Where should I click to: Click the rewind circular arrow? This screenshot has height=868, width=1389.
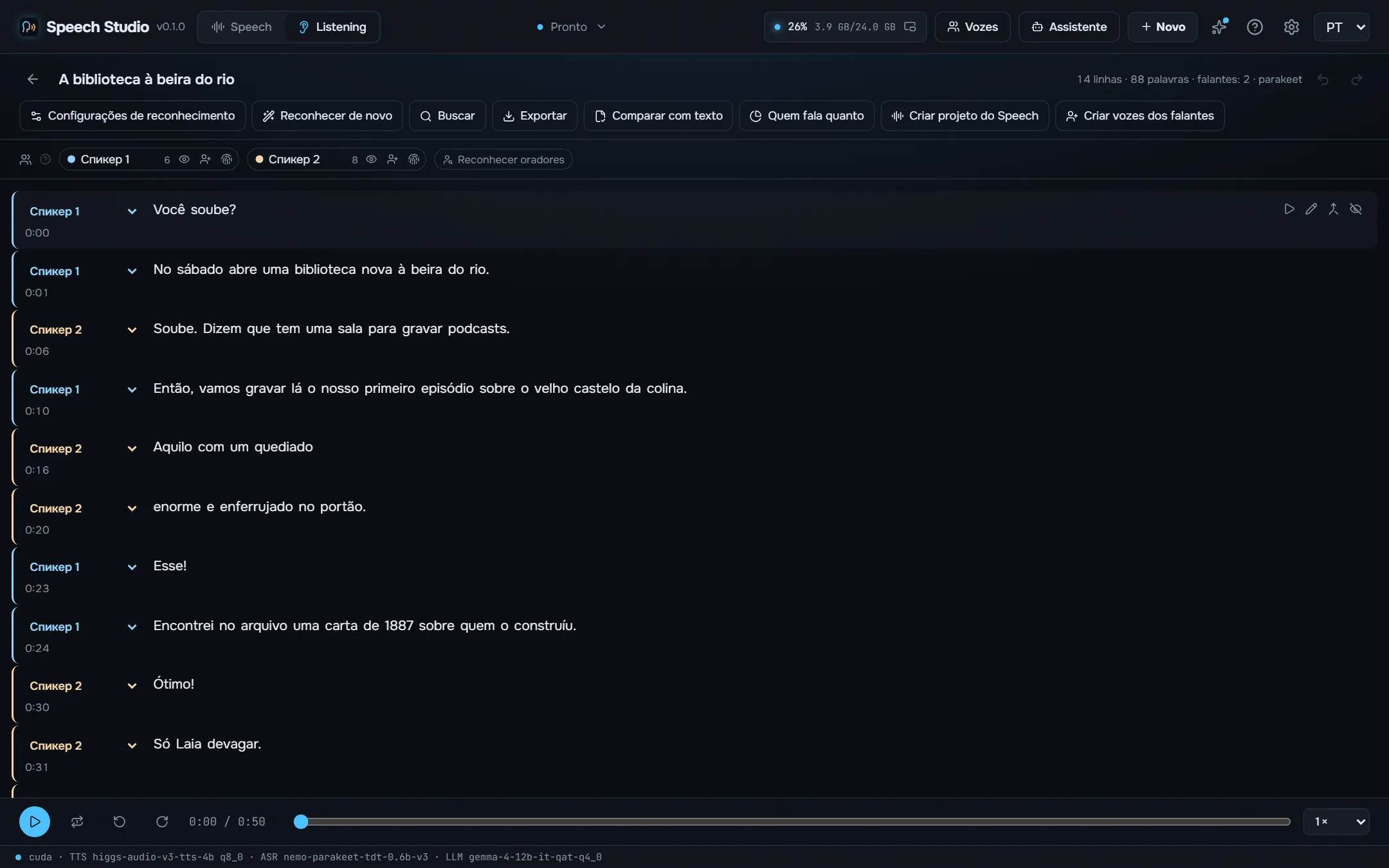pyautogui.click(x=120, y=822)
